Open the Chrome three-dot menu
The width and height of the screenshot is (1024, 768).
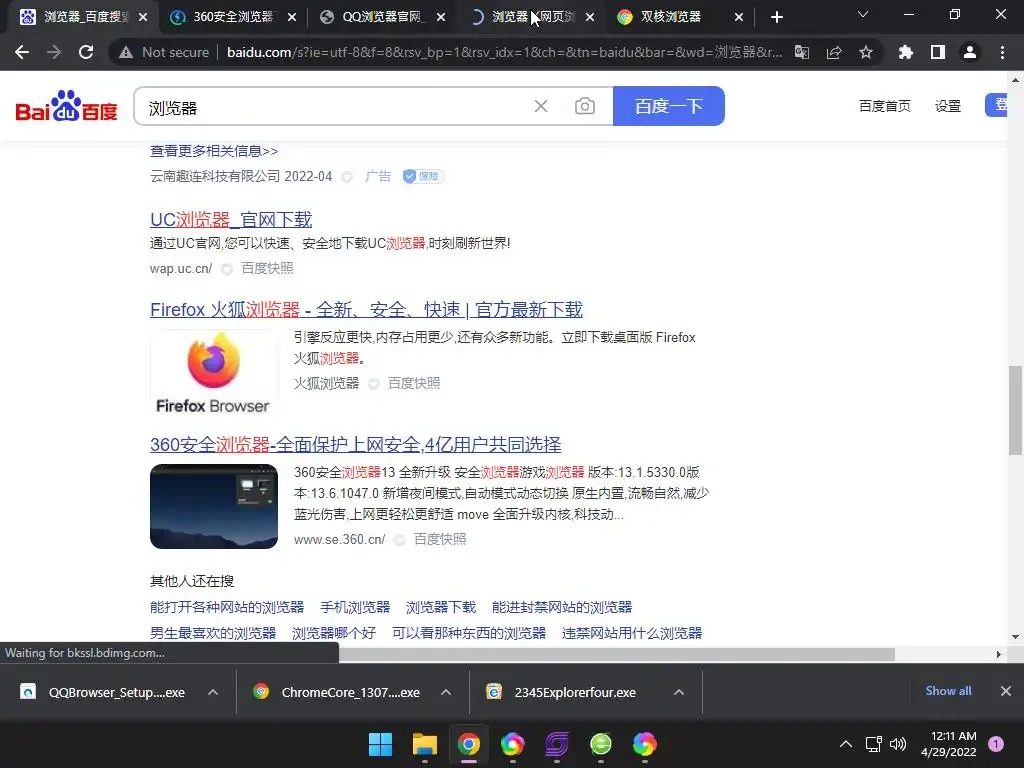(1002, 52)
